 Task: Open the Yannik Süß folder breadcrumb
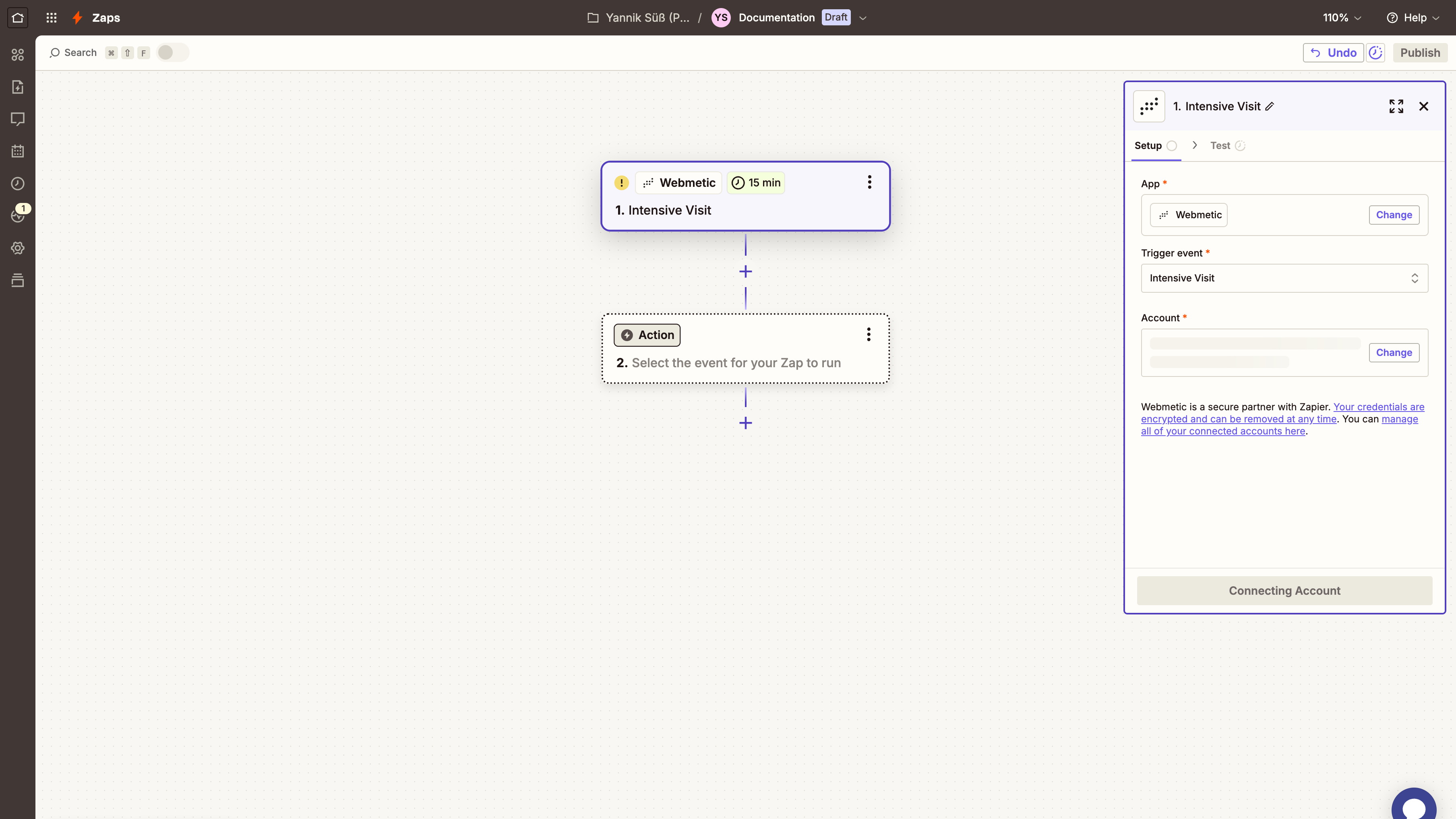click(x=648, y=18)
